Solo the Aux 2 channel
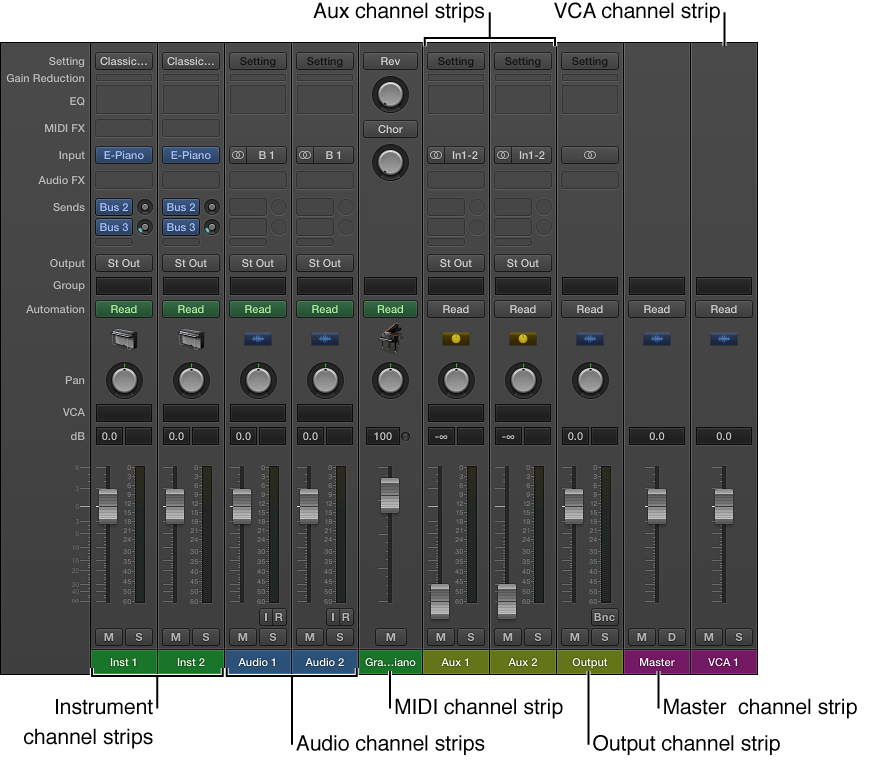This screenshot has height=762, width=882. 537,637
